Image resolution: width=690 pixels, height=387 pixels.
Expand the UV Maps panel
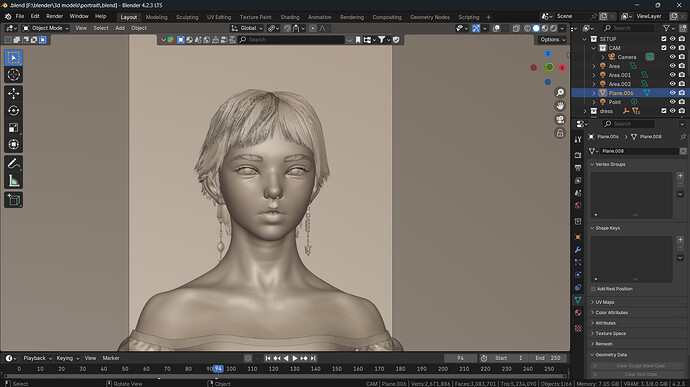pos(605,302)
